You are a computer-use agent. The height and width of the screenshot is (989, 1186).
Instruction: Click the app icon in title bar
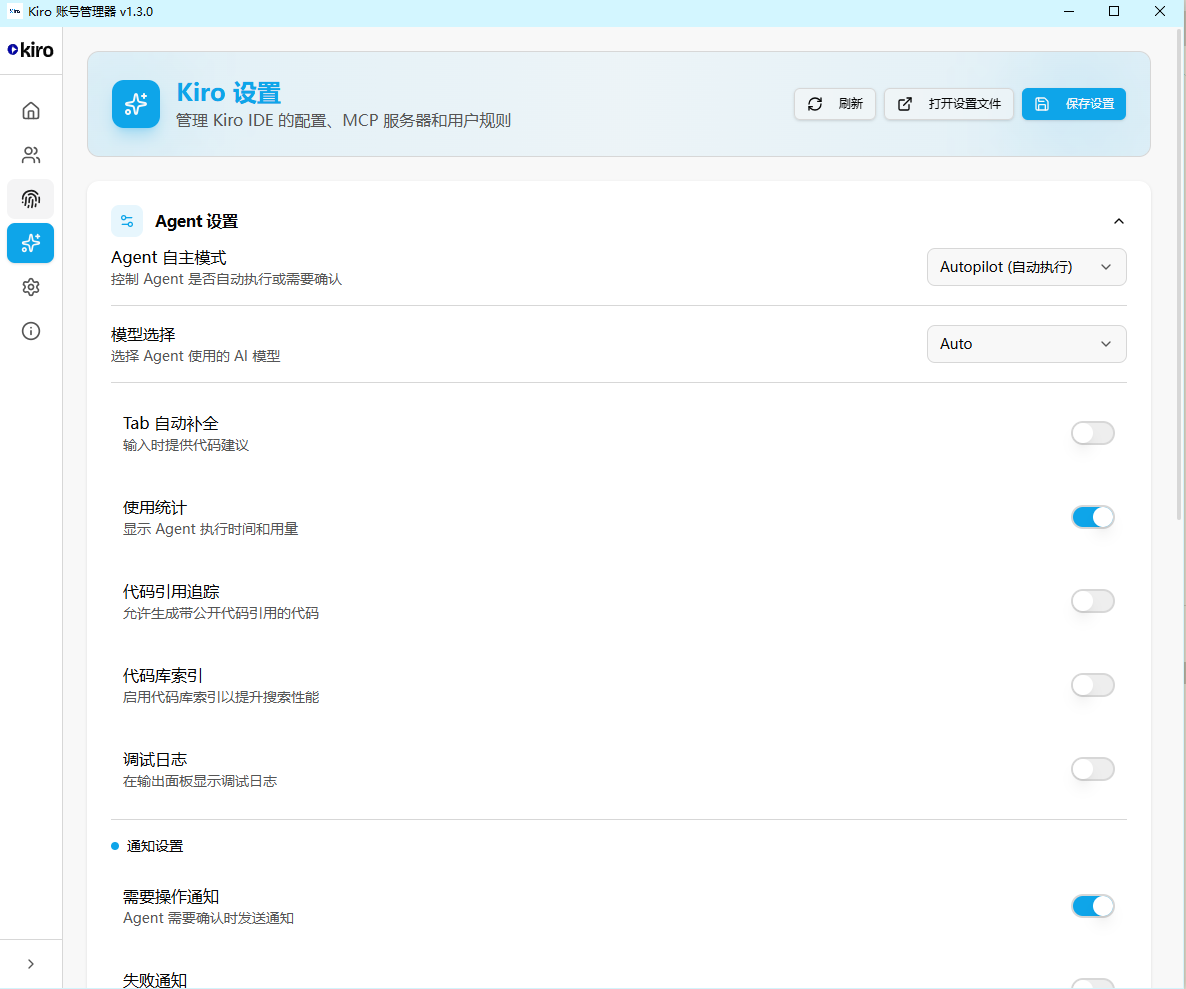coord(14,11)
